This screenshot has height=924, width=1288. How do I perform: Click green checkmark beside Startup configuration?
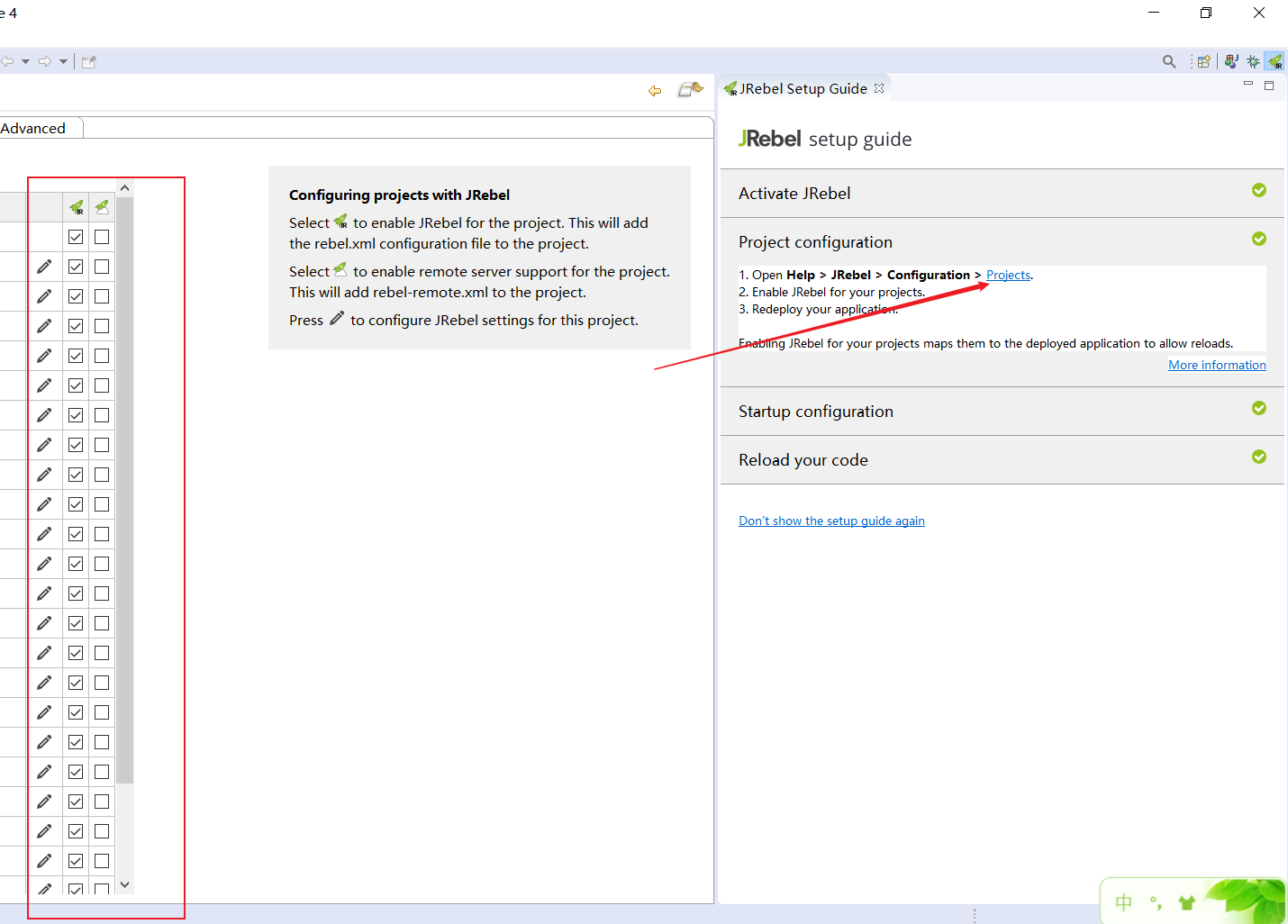pos(1259,408)
